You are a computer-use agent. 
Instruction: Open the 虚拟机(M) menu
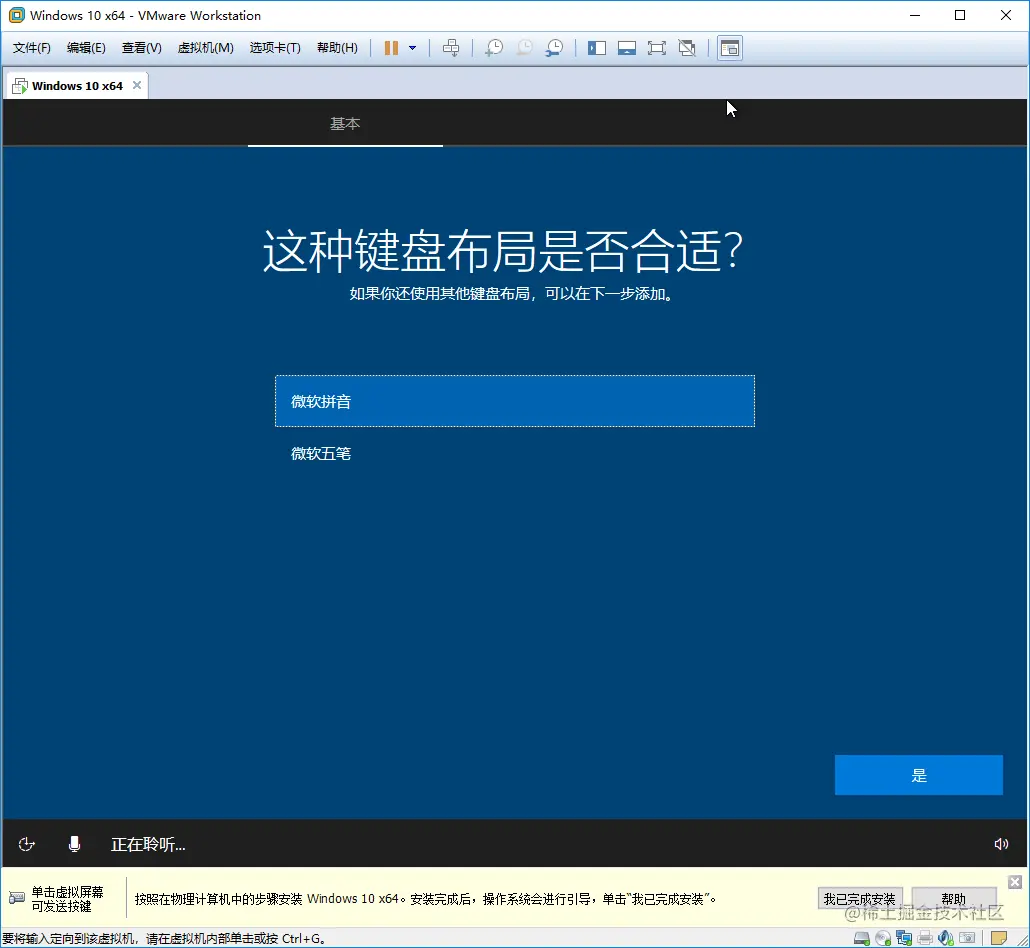[x=206, y=48]
